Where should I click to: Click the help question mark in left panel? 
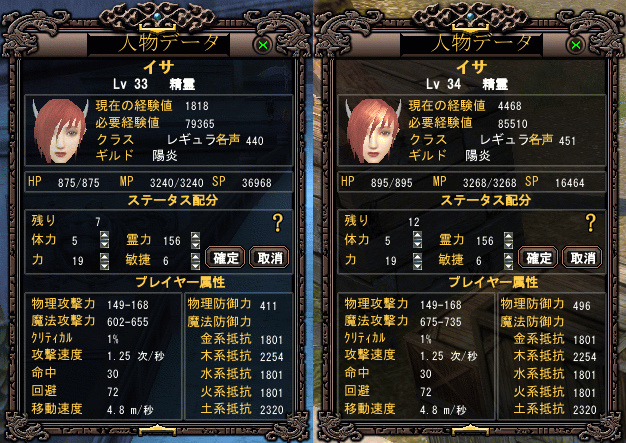tap(277, 223)
